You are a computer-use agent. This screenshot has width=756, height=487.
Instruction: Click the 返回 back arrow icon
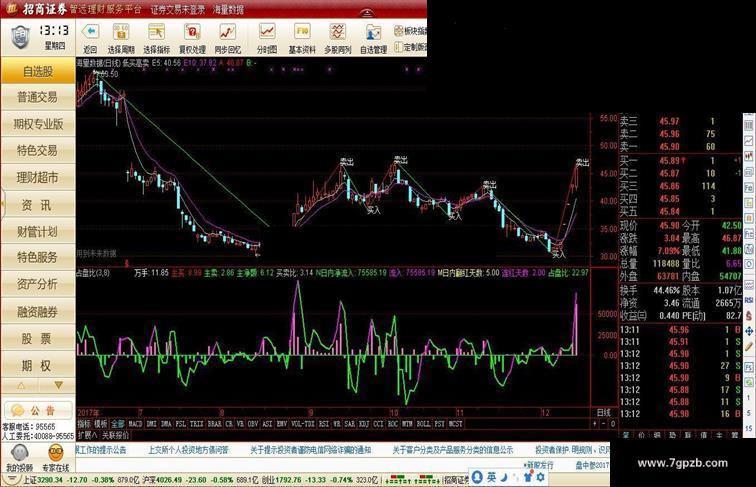90,32
